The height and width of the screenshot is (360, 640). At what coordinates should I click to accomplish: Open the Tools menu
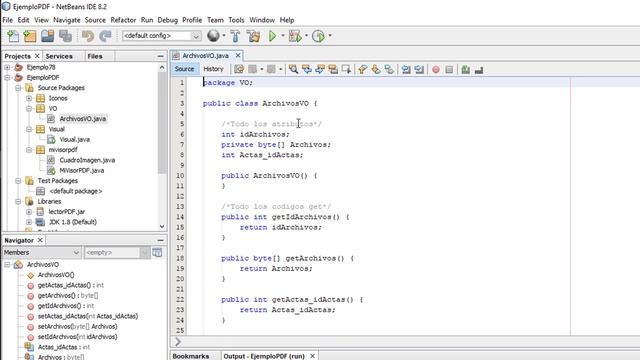[236, 20]
